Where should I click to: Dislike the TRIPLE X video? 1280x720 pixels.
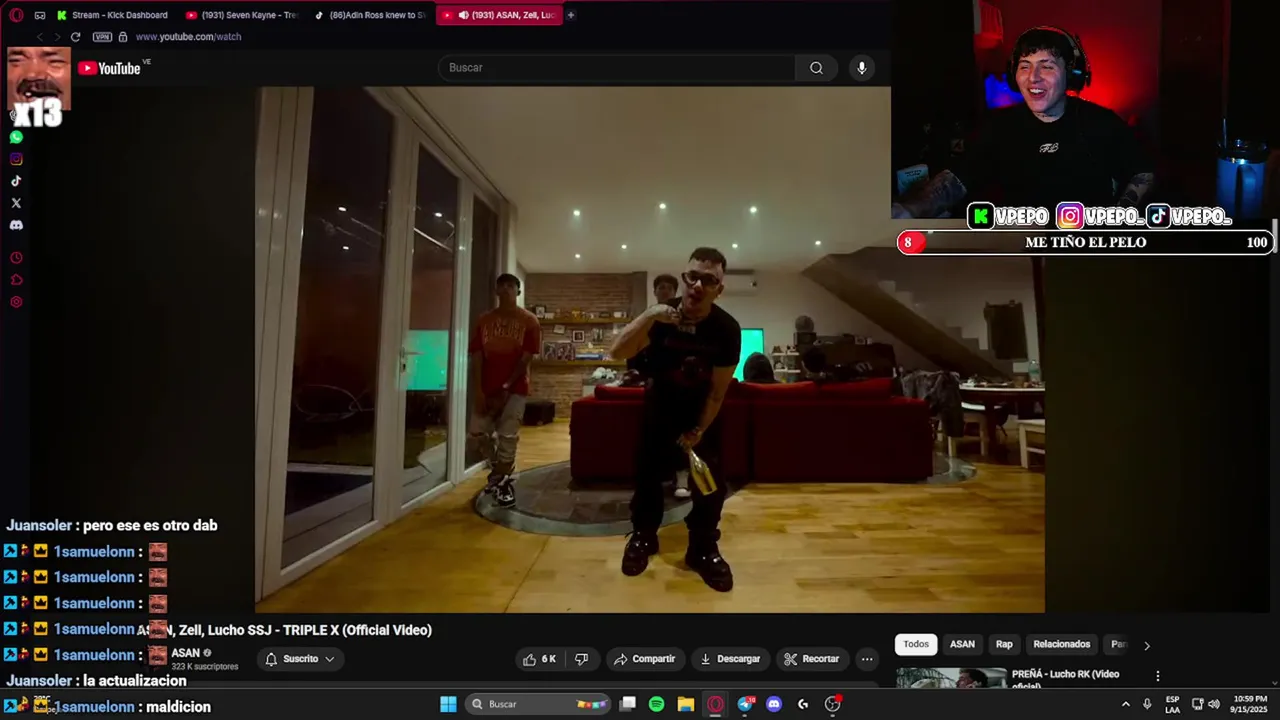pyautogui.click(x=581, y=659)
